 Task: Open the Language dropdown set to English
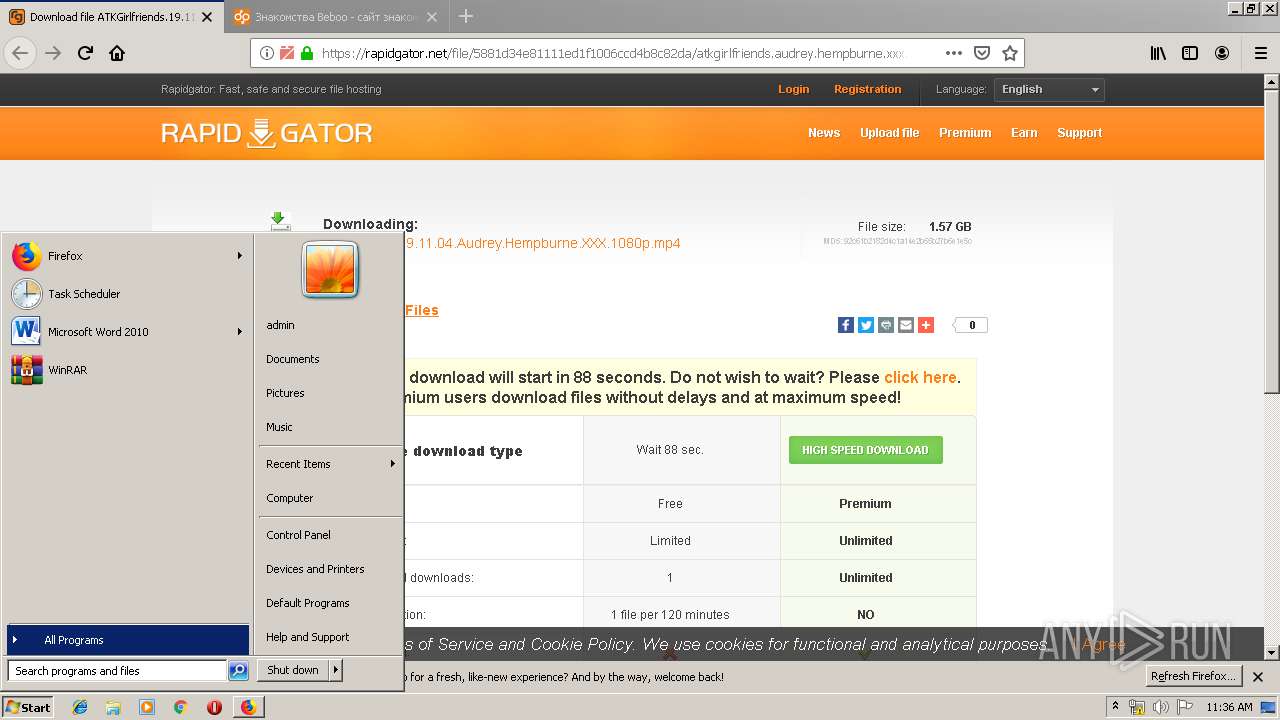click(1050, 89)
